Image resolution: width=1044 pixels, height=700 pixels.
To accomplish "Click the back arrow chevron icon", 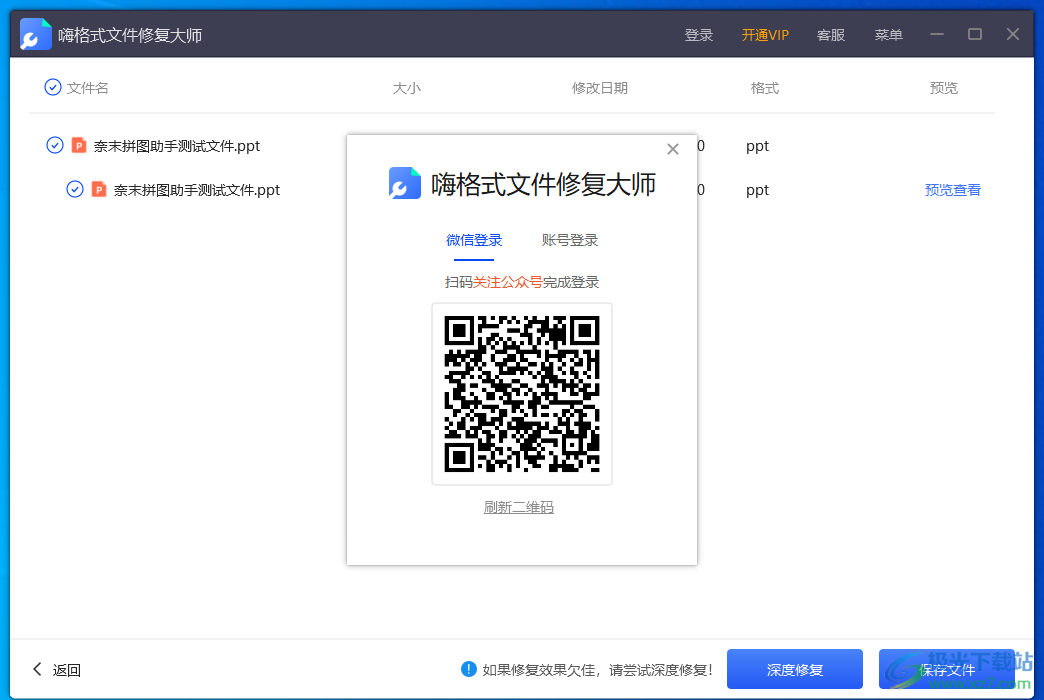I will point(37,669).
